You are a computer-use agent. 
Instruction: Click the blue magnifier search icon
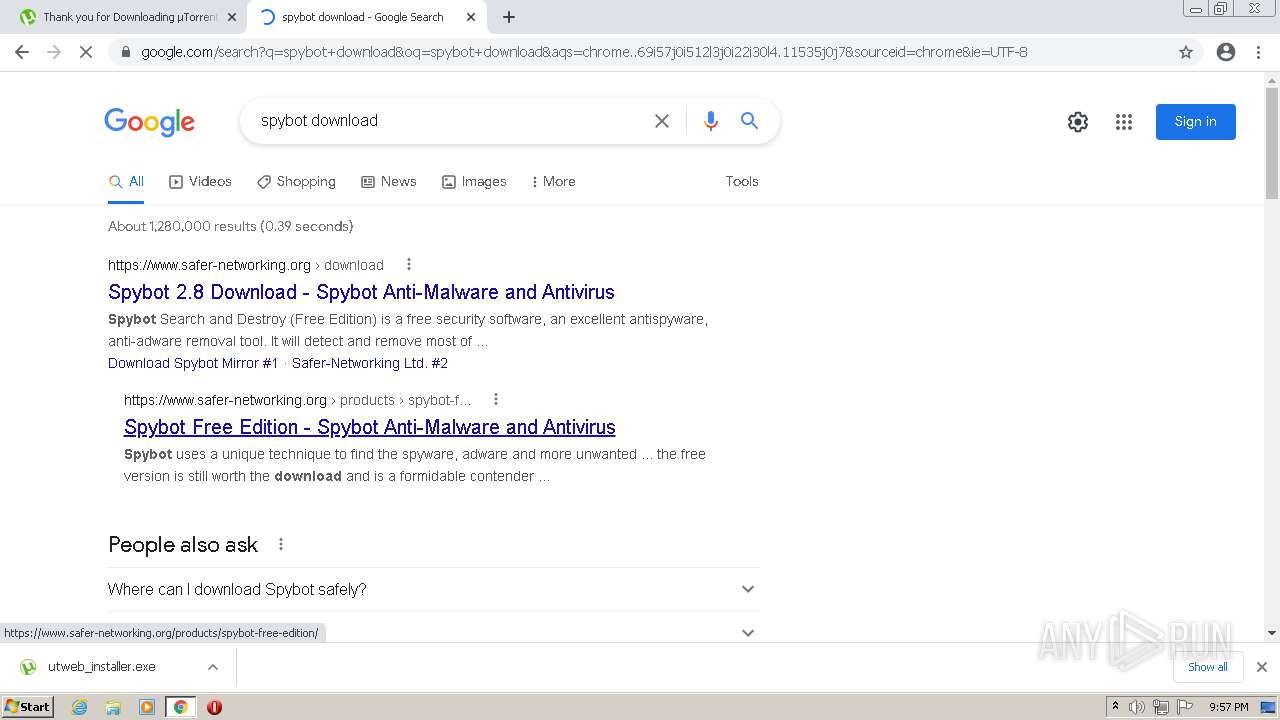point(749,121)
